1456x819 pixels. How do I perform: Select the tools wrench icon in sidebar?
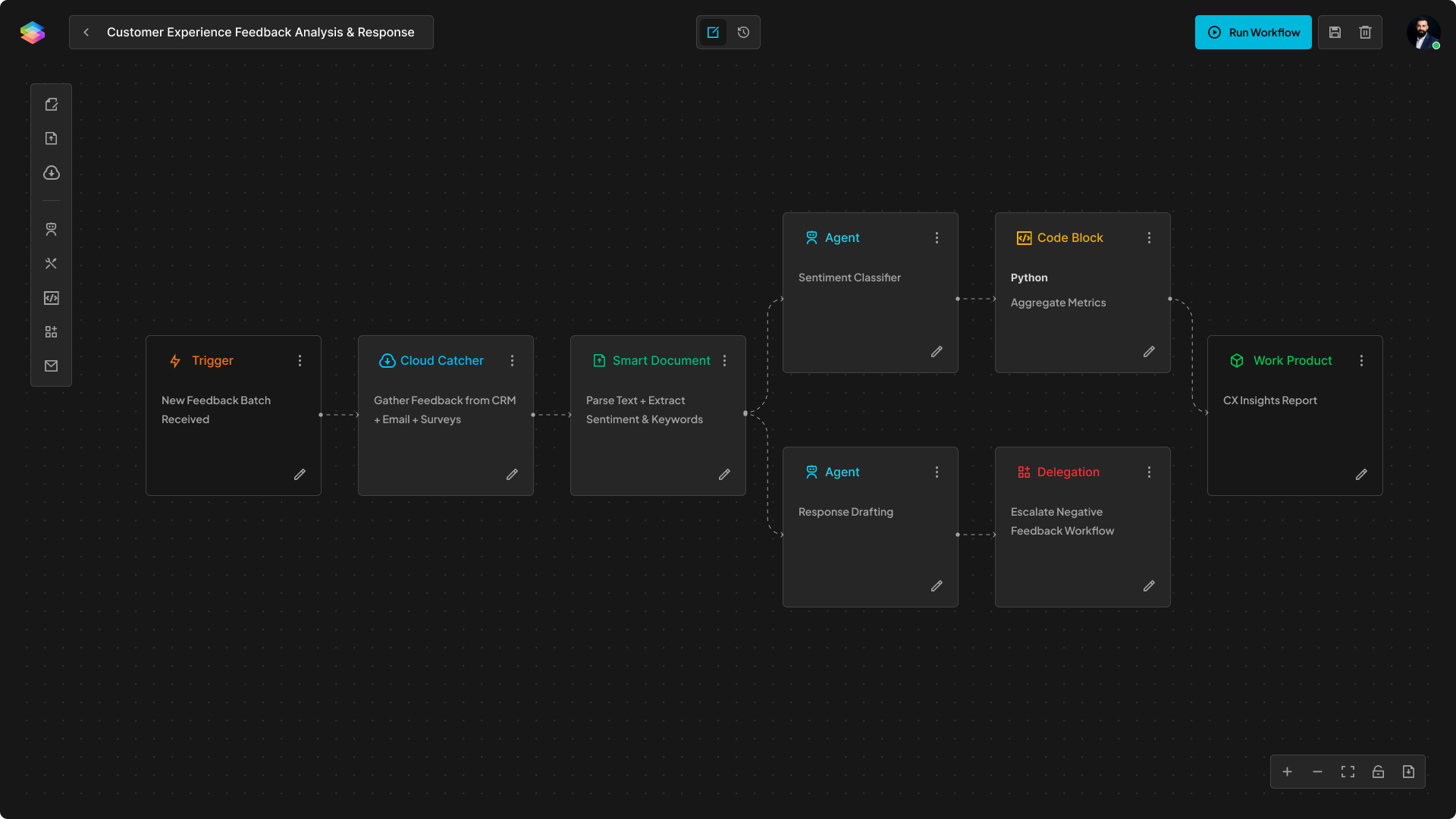pos(51,263)
